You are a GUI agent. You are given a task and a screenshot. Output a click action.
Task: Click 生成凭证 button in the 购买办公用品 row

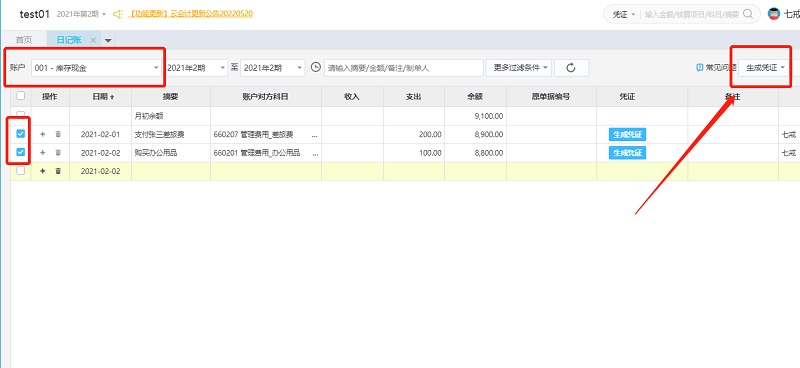tap(627, 153)
